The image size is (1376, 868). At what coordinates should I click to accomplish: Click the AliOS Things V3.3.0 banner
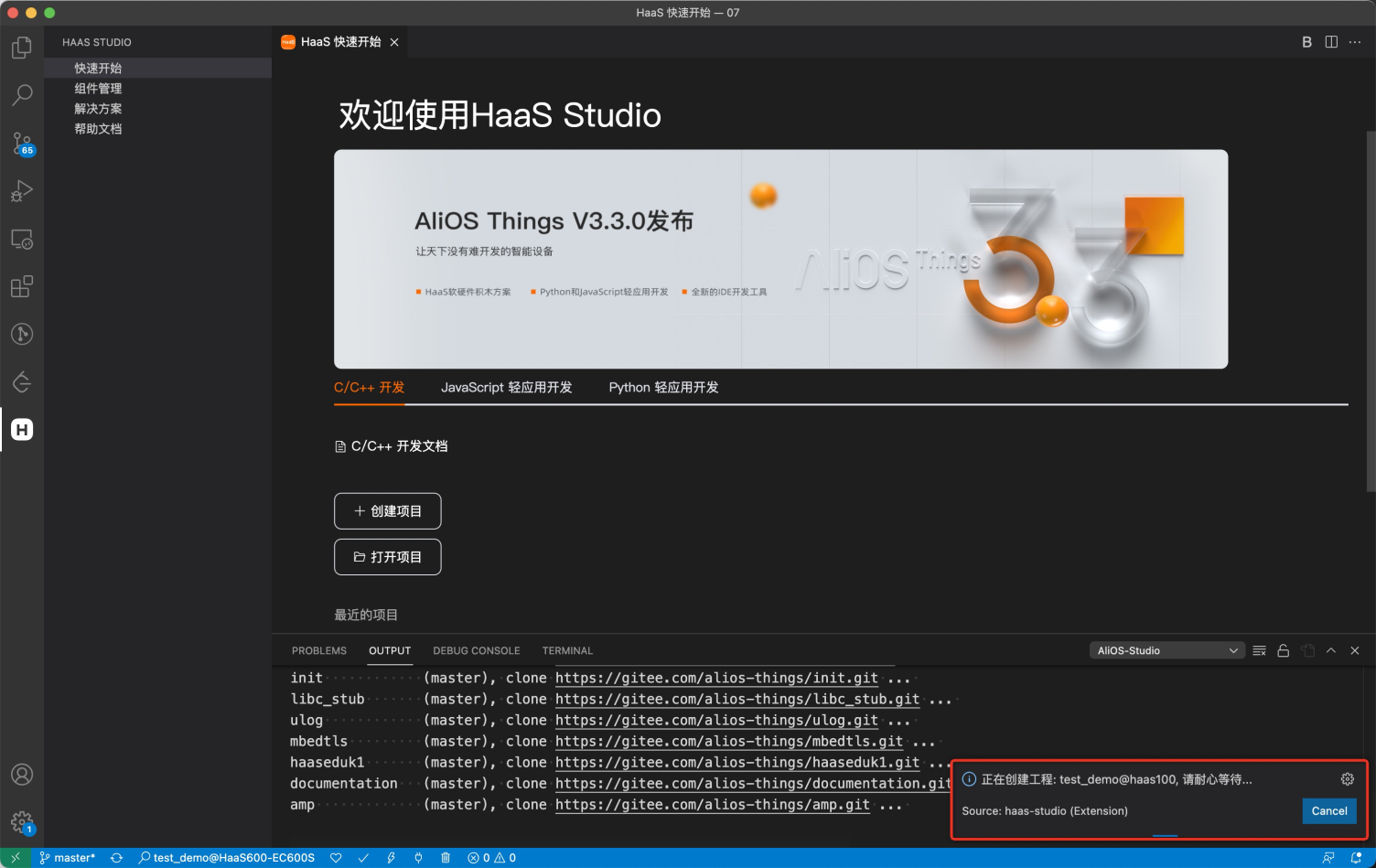[x=780, y=259]
